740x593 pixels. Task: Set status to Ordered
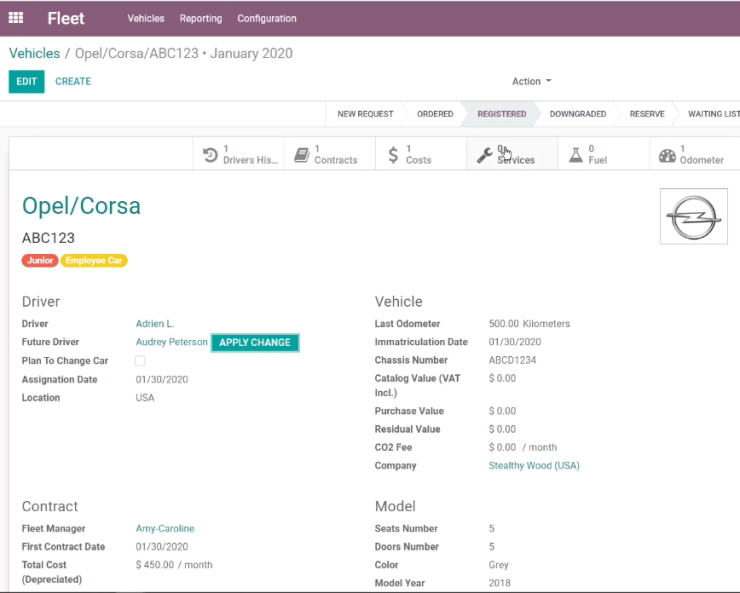435,114
